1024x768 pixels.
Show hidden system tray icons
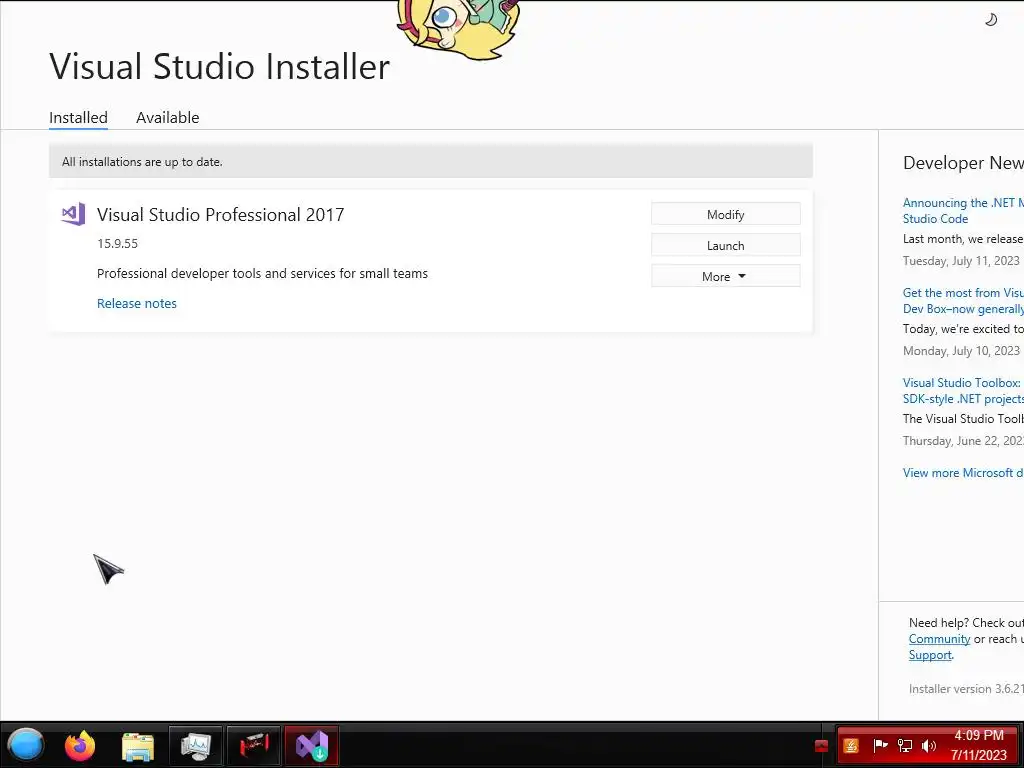822,746
